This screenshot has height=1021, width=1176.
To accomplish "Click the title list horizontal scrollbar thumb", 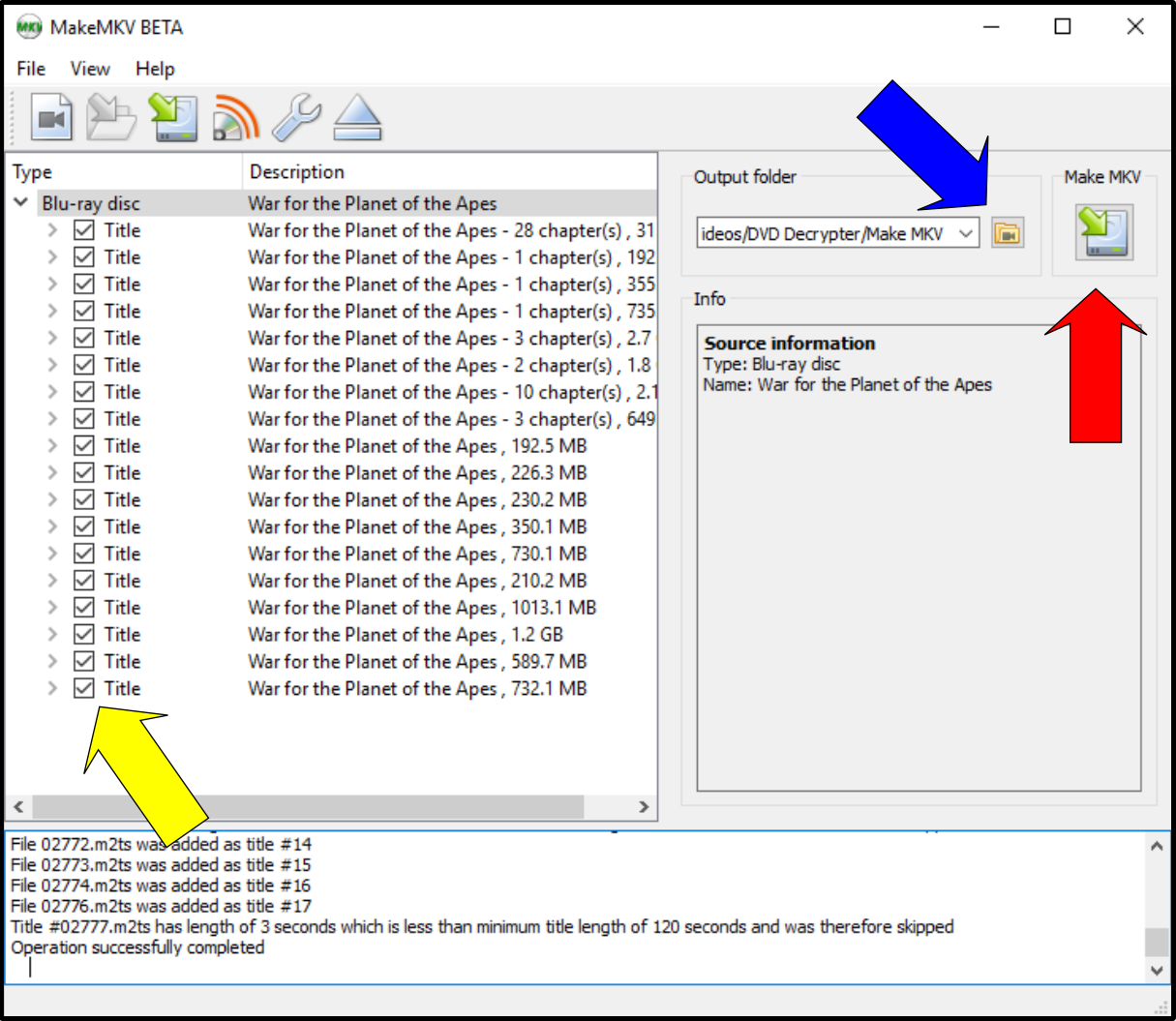I will (x=308, y=807).
